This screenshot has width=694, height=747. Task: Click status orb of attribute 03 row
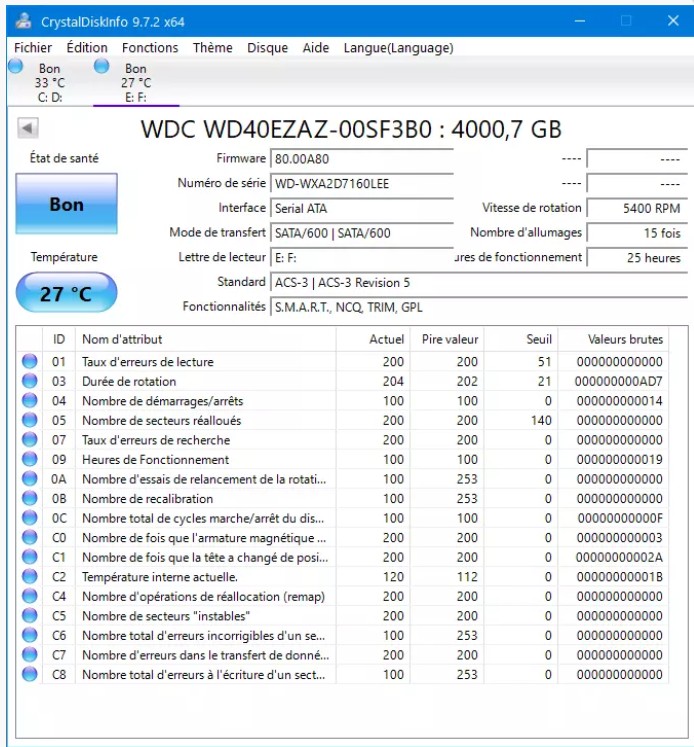[30, 381]
